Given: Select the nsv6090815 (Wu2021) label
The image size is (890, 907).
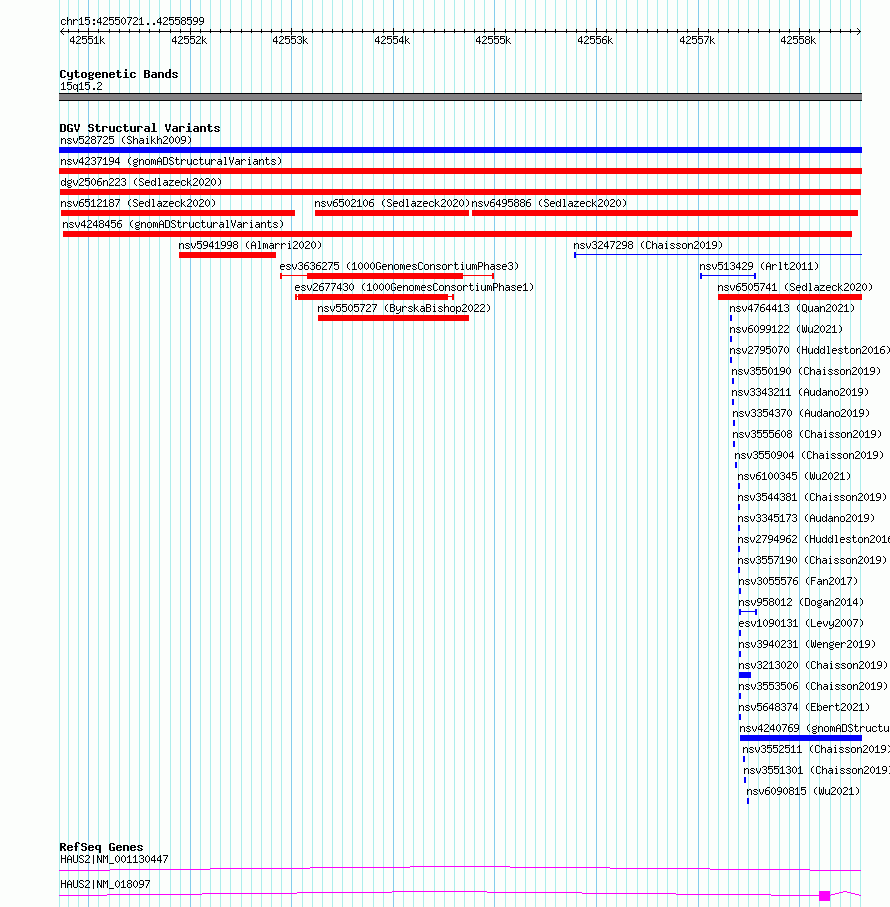Looking at the screenshot, I should coord(803,791).
